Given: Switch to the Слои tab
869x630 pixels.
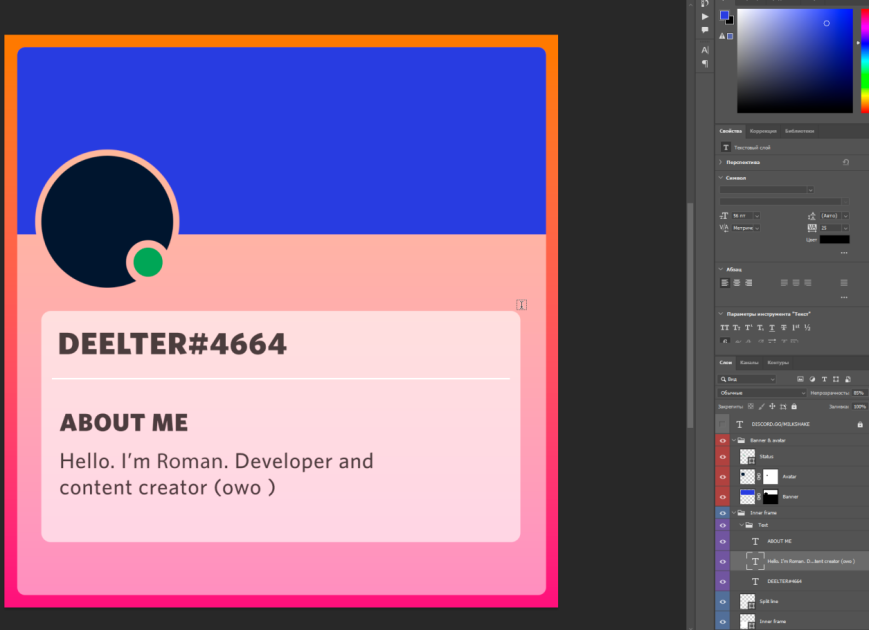Looking at the screenshot, I should 726,363.
